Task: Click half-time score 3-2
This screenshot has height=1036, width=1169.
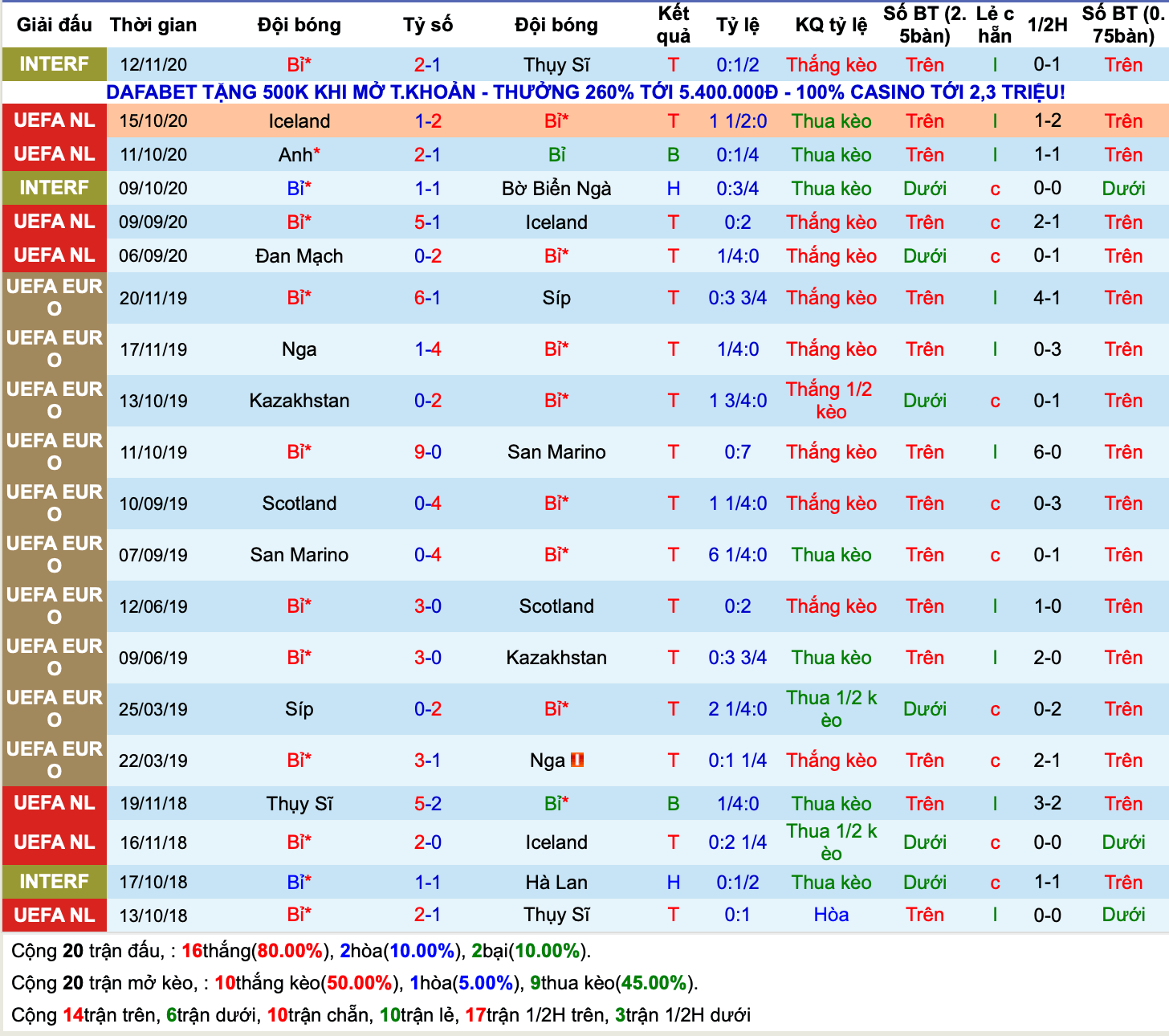Action: pyautogui.click(x=1047, y=804)
